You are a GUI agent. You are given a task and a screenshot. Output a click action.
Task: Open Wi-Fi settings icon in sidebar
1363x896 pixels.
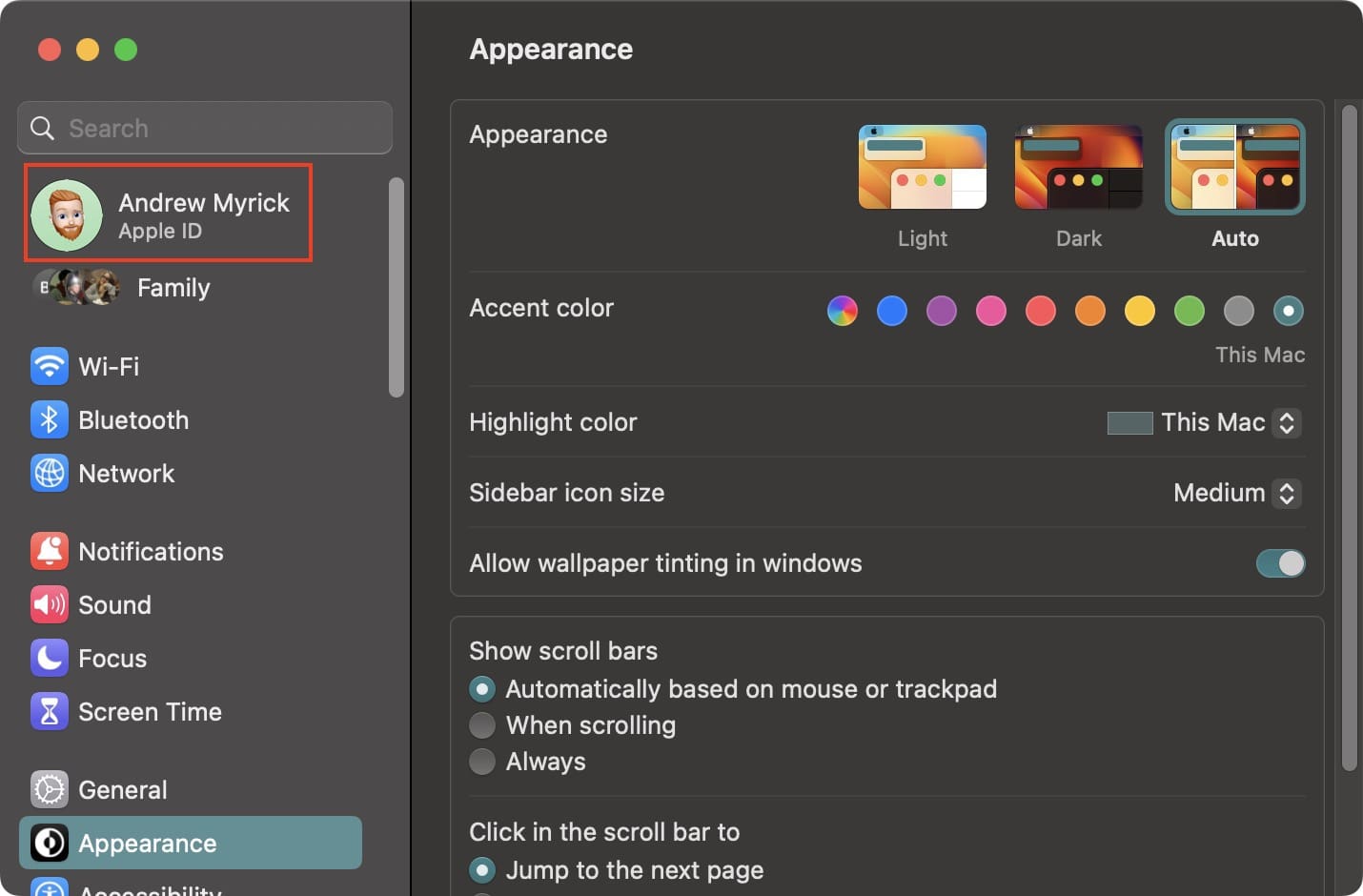(x=50, y=366)
